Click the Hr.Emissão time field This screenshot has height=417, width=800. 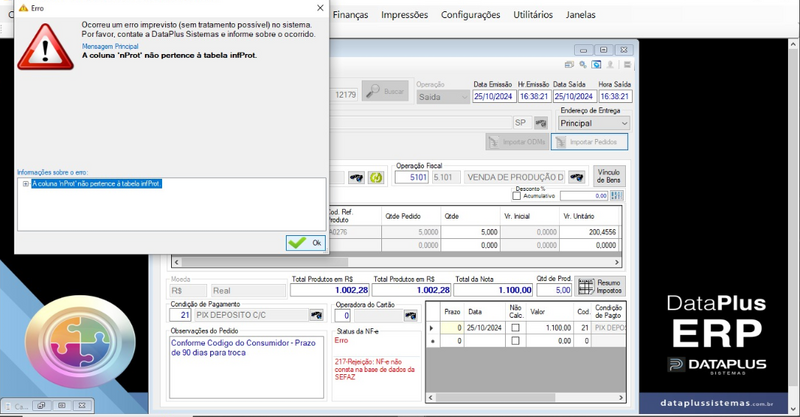tap(534, 96)
